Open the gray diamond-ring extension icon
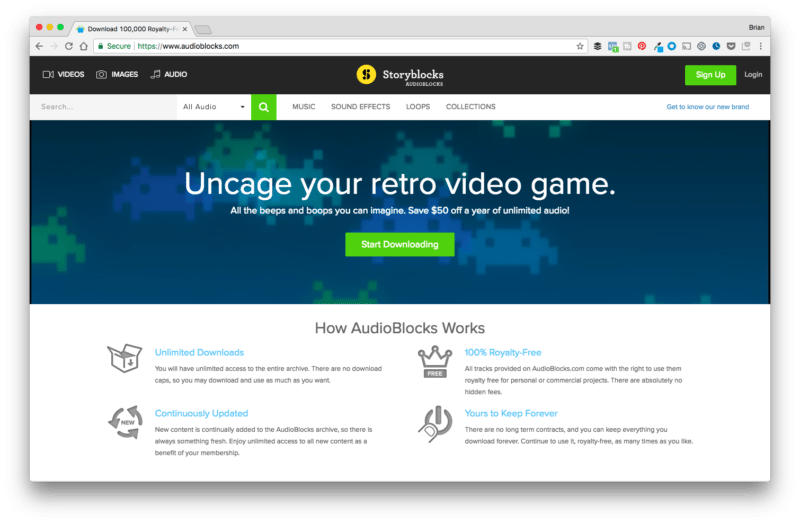This screenshot has height=524, width=800. pos(702,46)
